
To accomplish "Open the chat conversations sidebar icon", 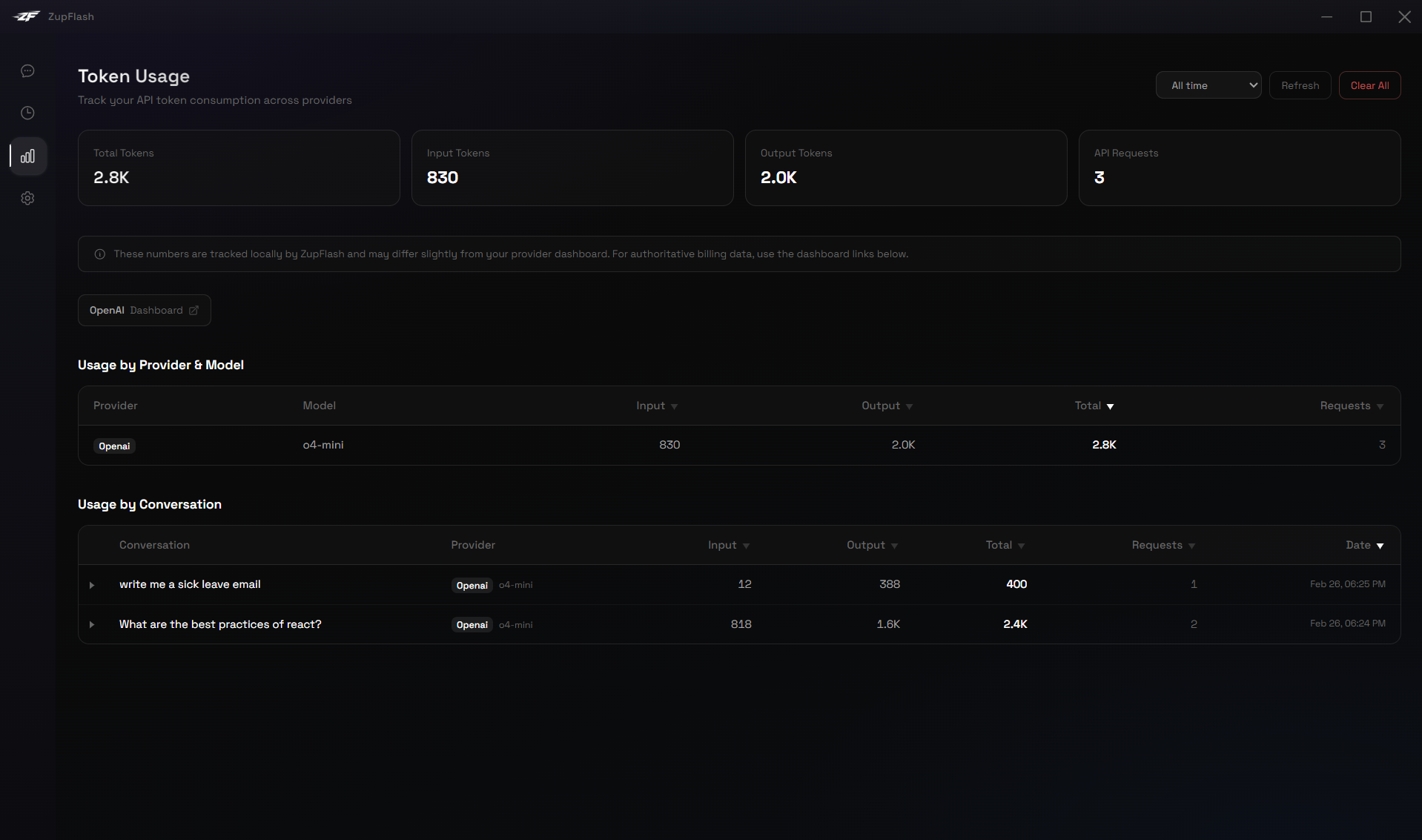I will (x=27, y=70).
